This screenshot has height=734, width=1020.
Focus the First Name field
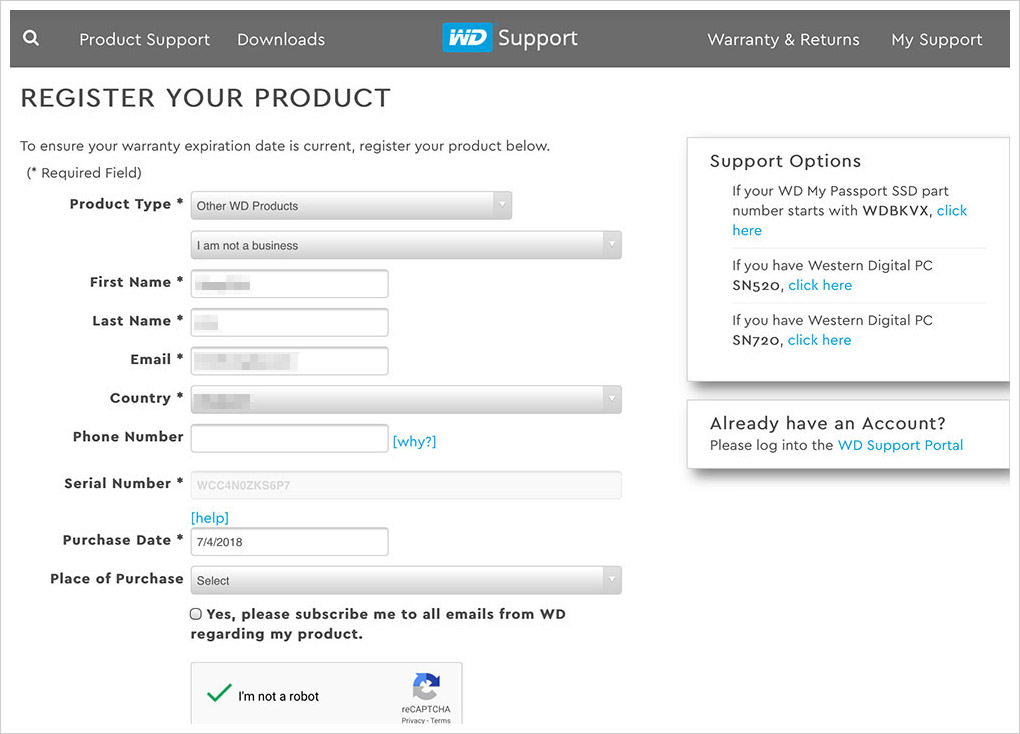pyautogui.click(x=289, y=284)
